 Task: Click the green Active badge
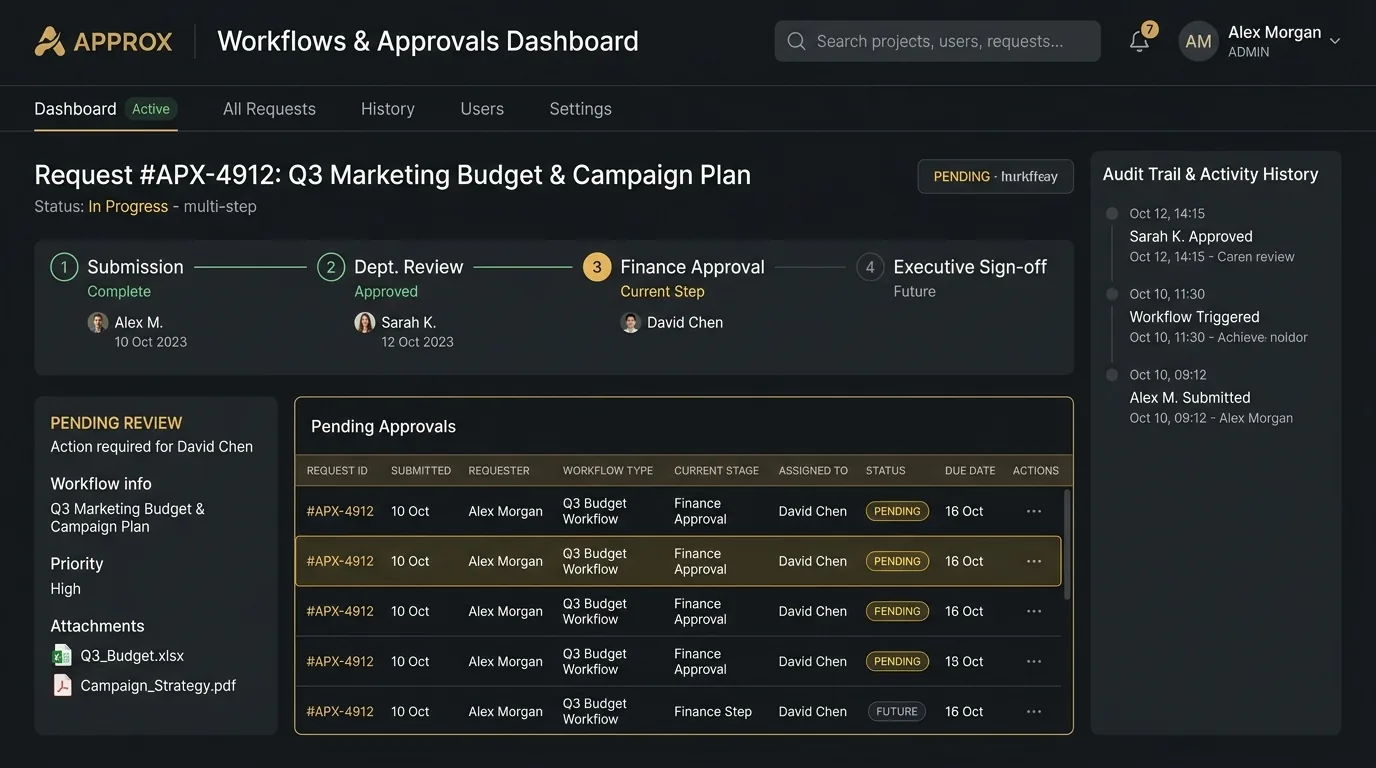click(151, 109)
